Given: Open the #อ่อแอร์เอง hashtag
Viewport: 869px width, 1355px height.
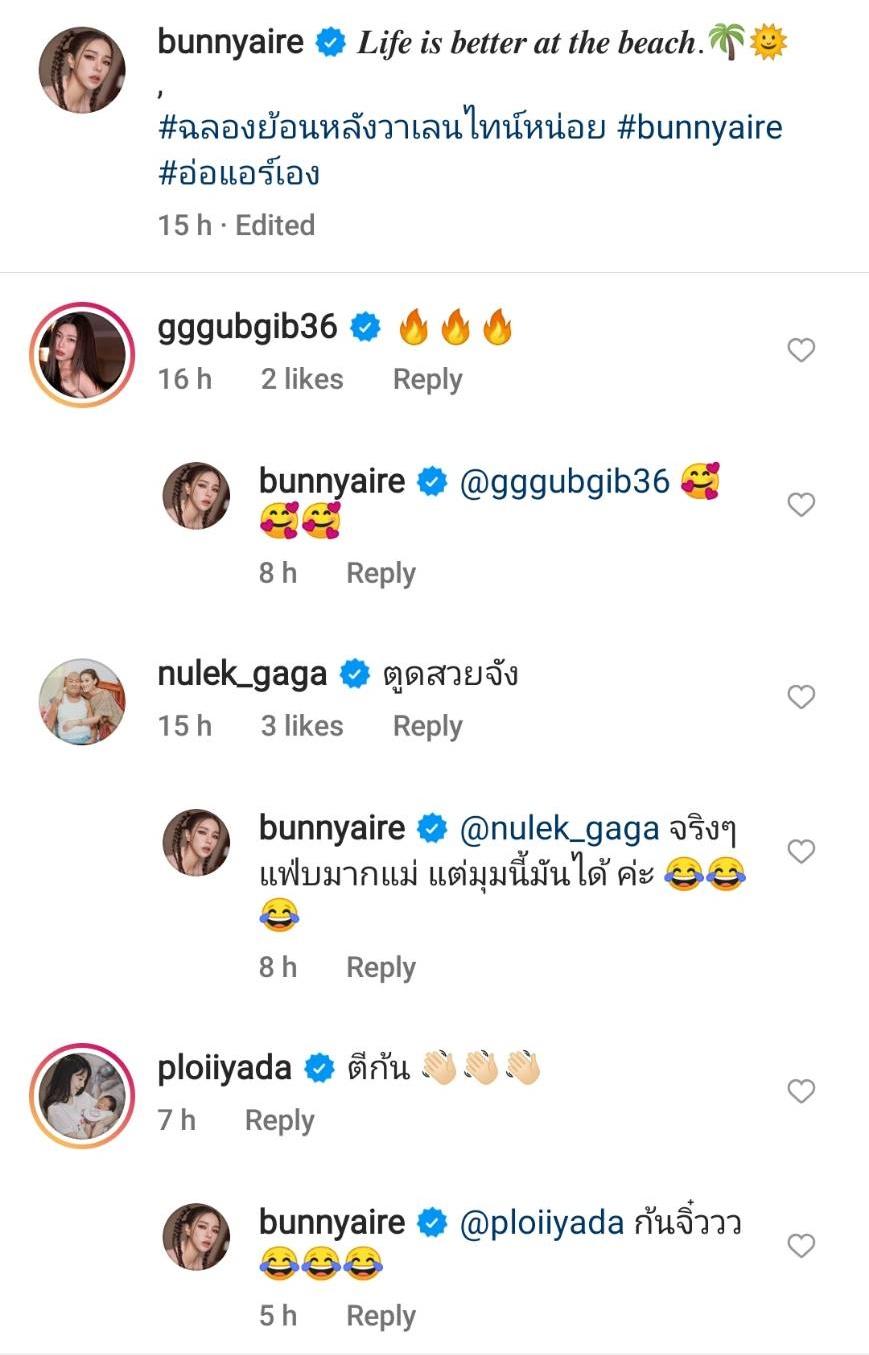Looking at the screenshot, I should [x=238, y=173].
